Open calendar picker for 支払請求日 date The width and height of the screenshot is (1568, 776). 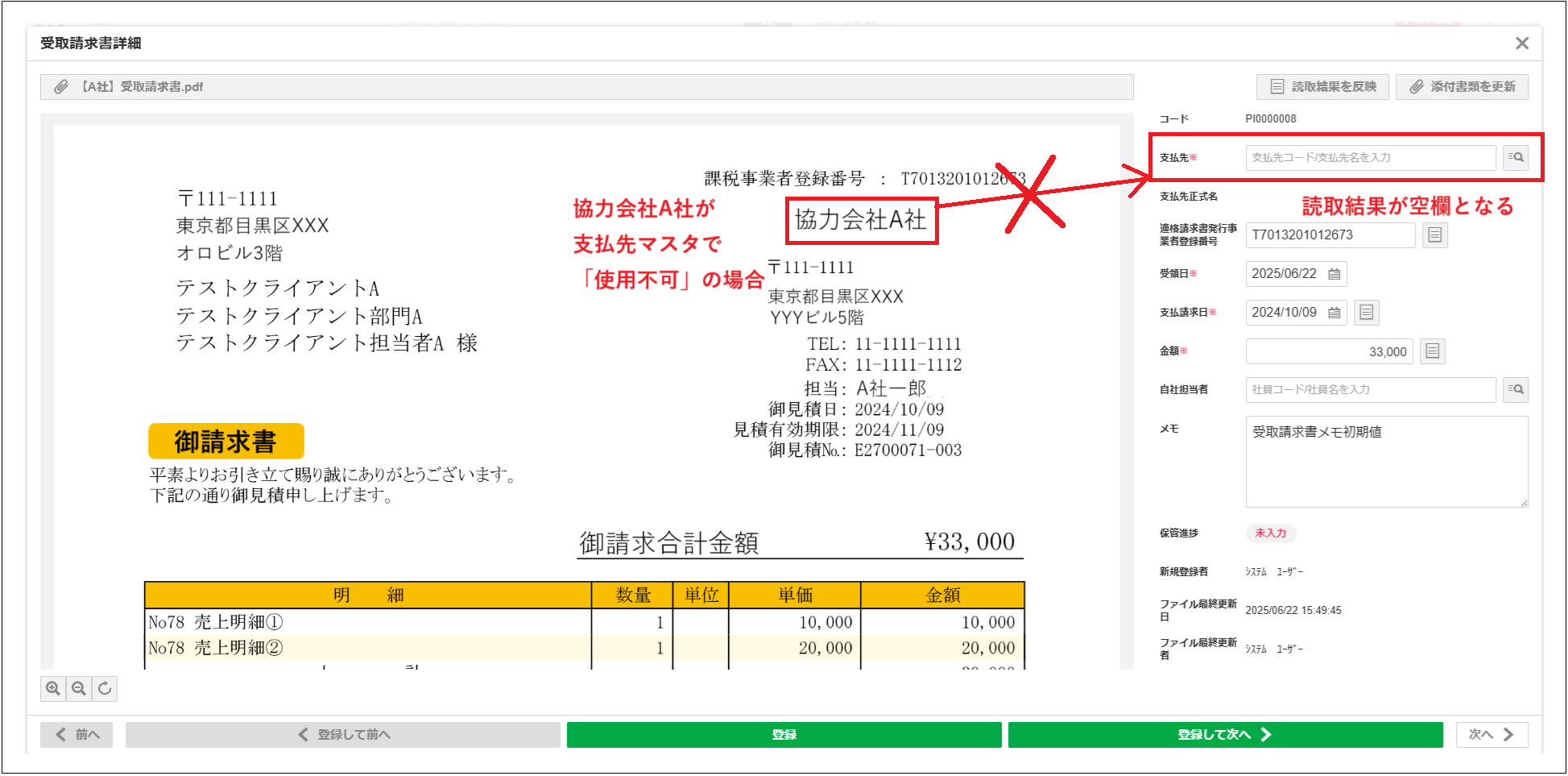(x=1334, y=313)
